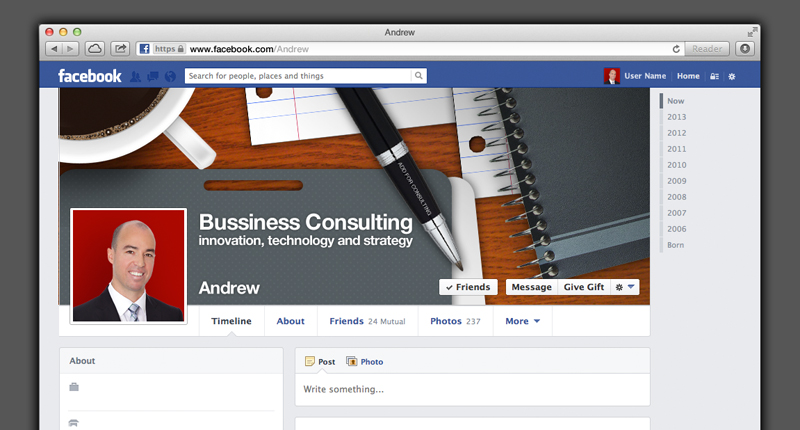Image resolution: width=800 pixels, height=430 pixels.
Task: Click the Message button
Action: click(x=532, y=287)
